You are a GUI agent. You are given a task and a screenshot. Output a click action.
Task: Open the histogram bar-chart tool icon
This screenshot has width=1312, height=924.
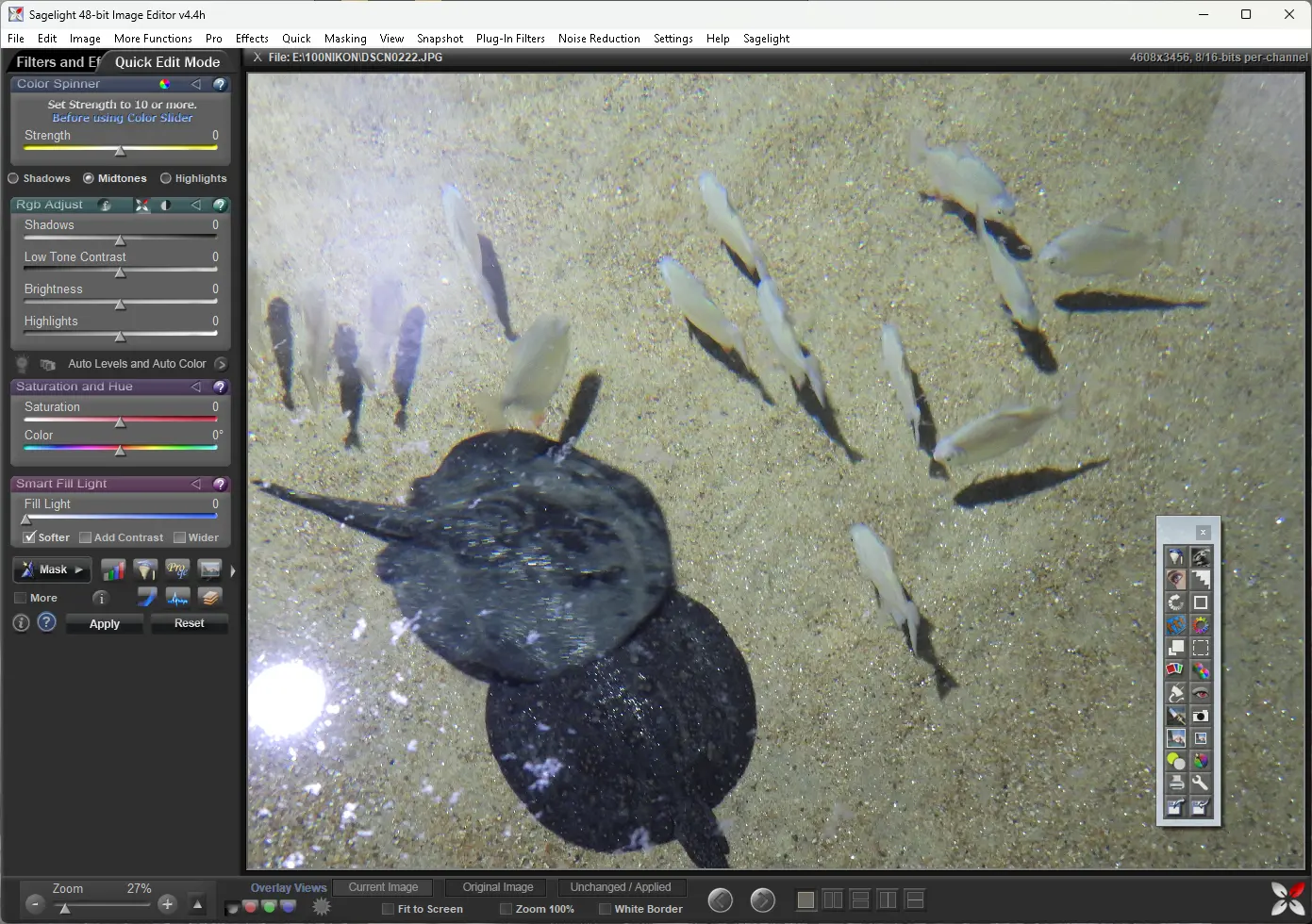point(113,569)
